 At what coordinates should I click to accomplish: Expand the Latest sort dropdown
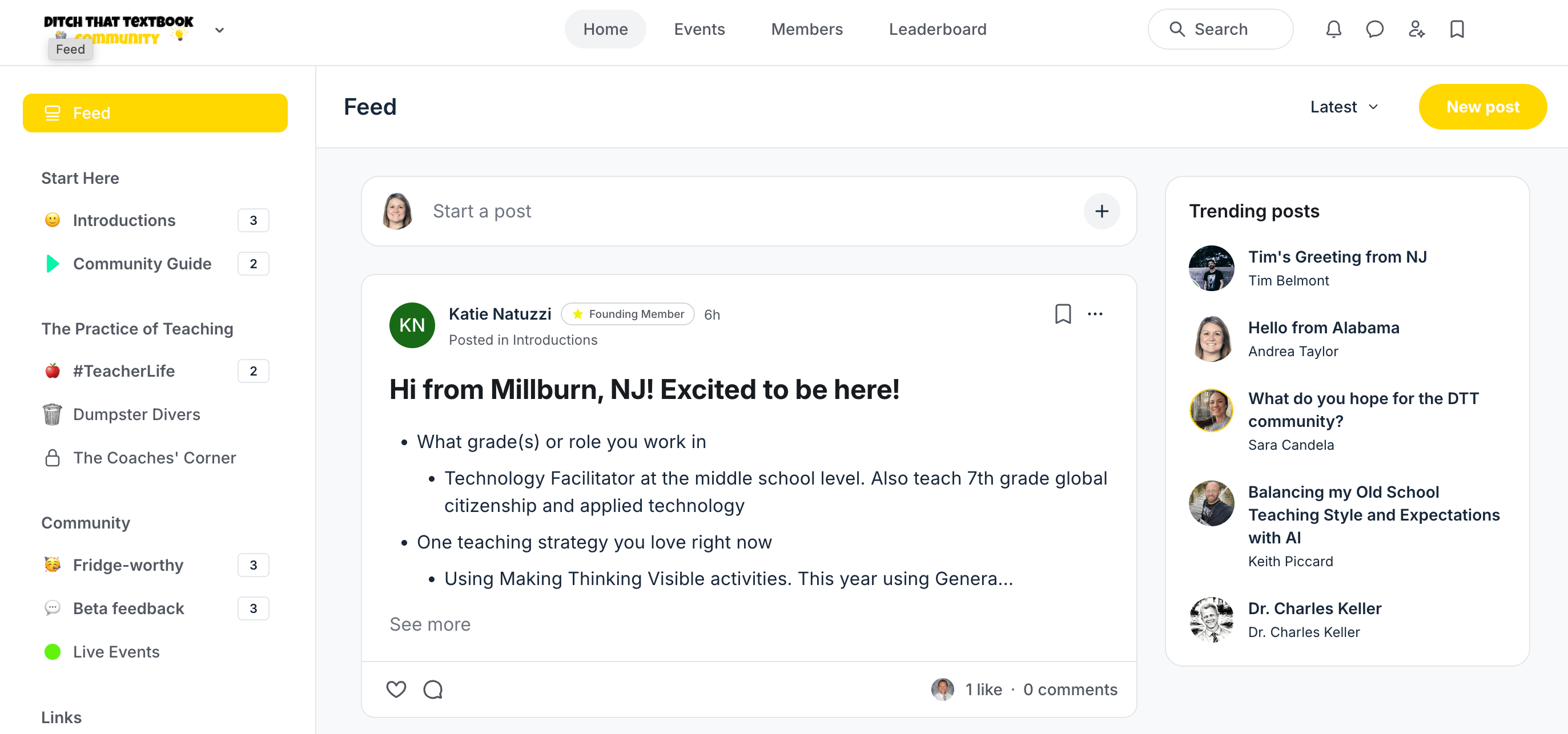[1344, 107]
